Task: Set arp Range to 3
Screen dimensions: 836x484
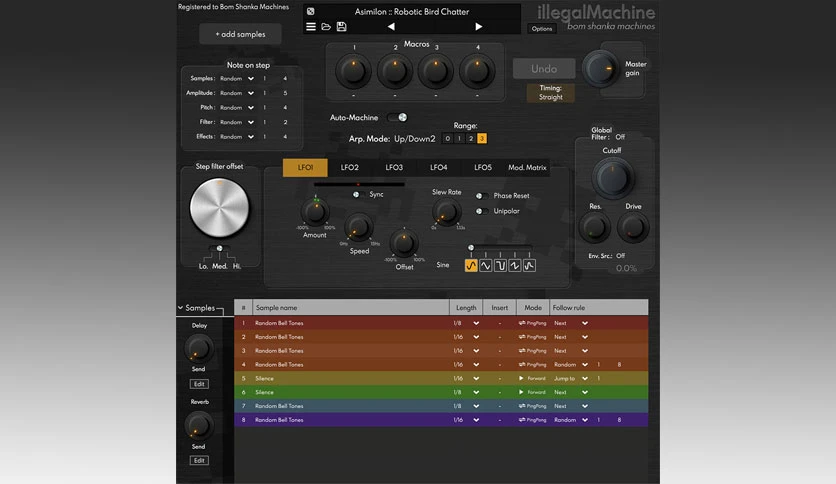Action: tap(481, 139)
